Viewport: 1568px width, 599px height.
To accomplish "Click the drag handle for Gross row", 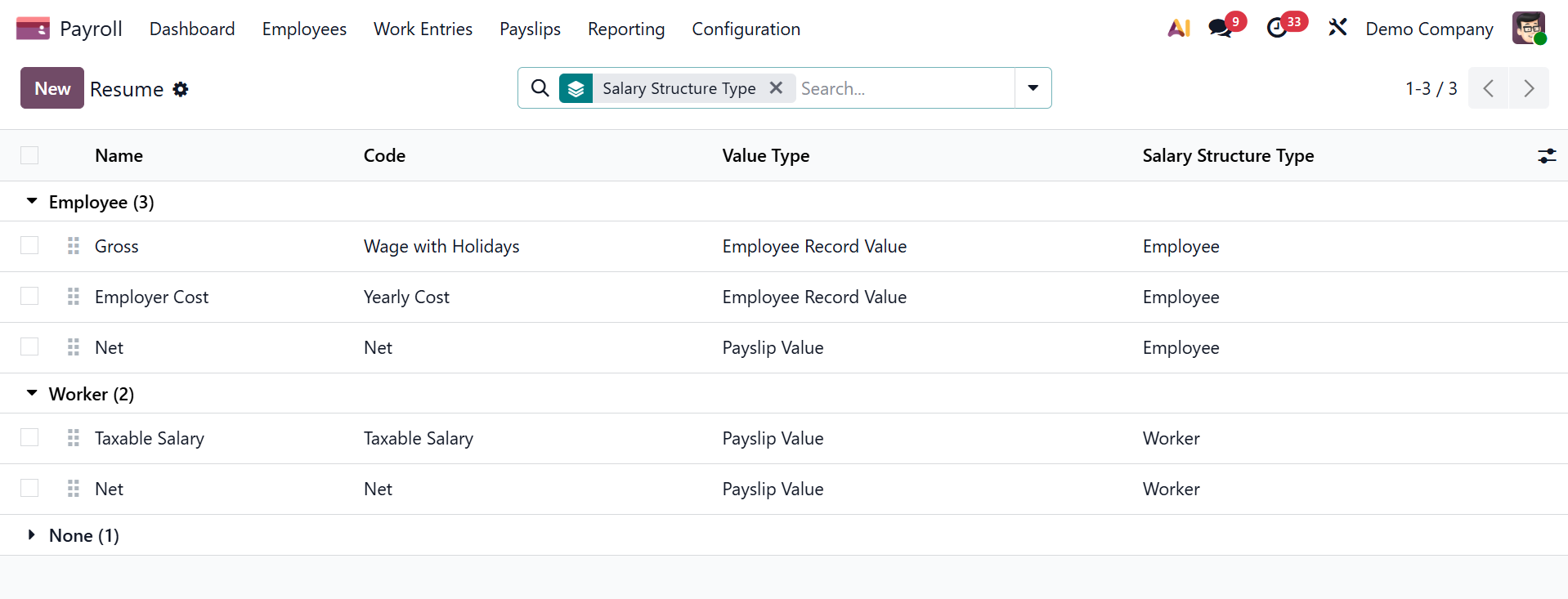I will tap(74, 246).
